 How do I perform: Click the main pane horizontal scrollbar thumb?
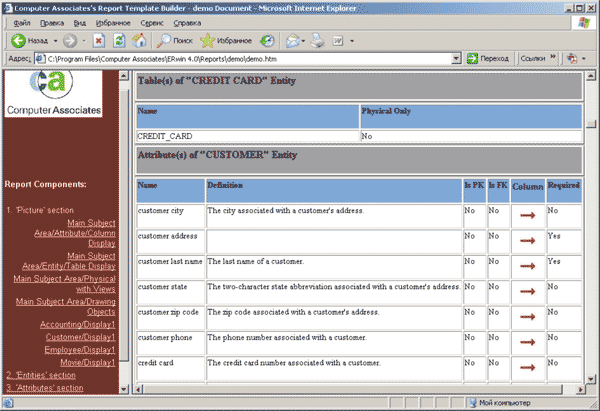[353, 390]
